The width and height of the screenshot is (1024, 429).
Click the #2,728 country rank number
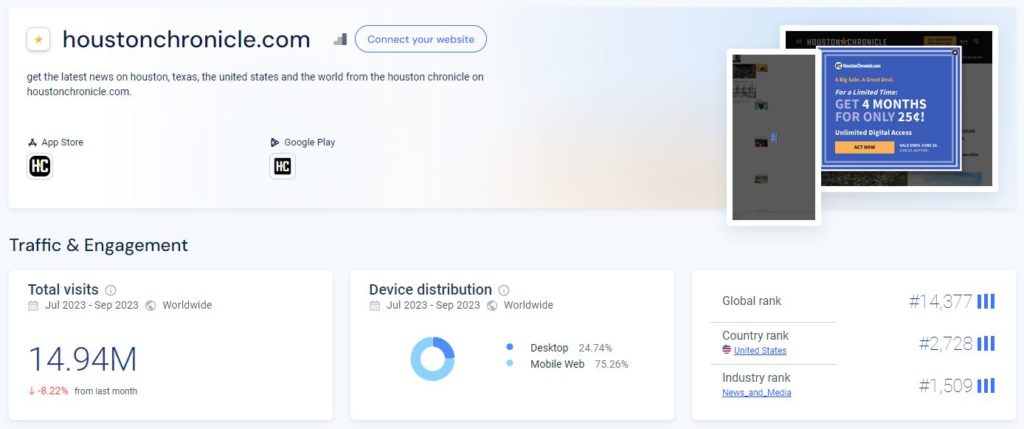pyautogui.click(x=946, y=343)
